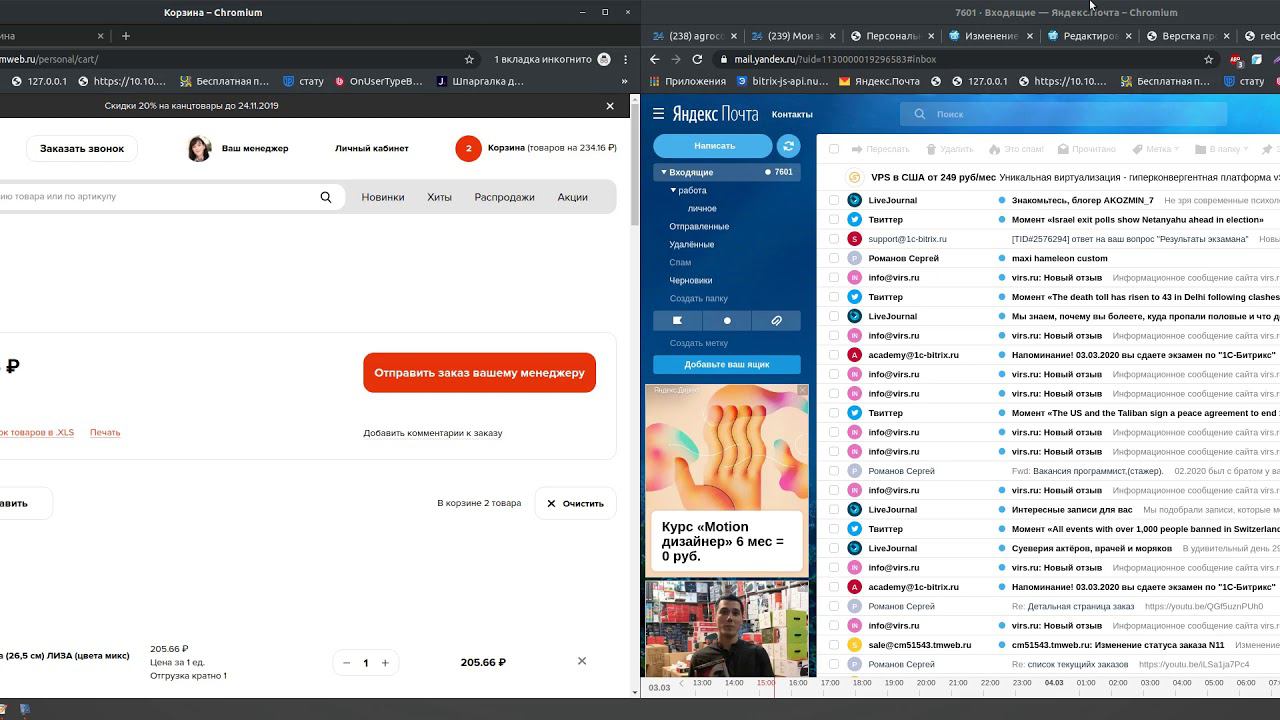
Task: Switch to Персональный browser tab
Action: [892, 36]
